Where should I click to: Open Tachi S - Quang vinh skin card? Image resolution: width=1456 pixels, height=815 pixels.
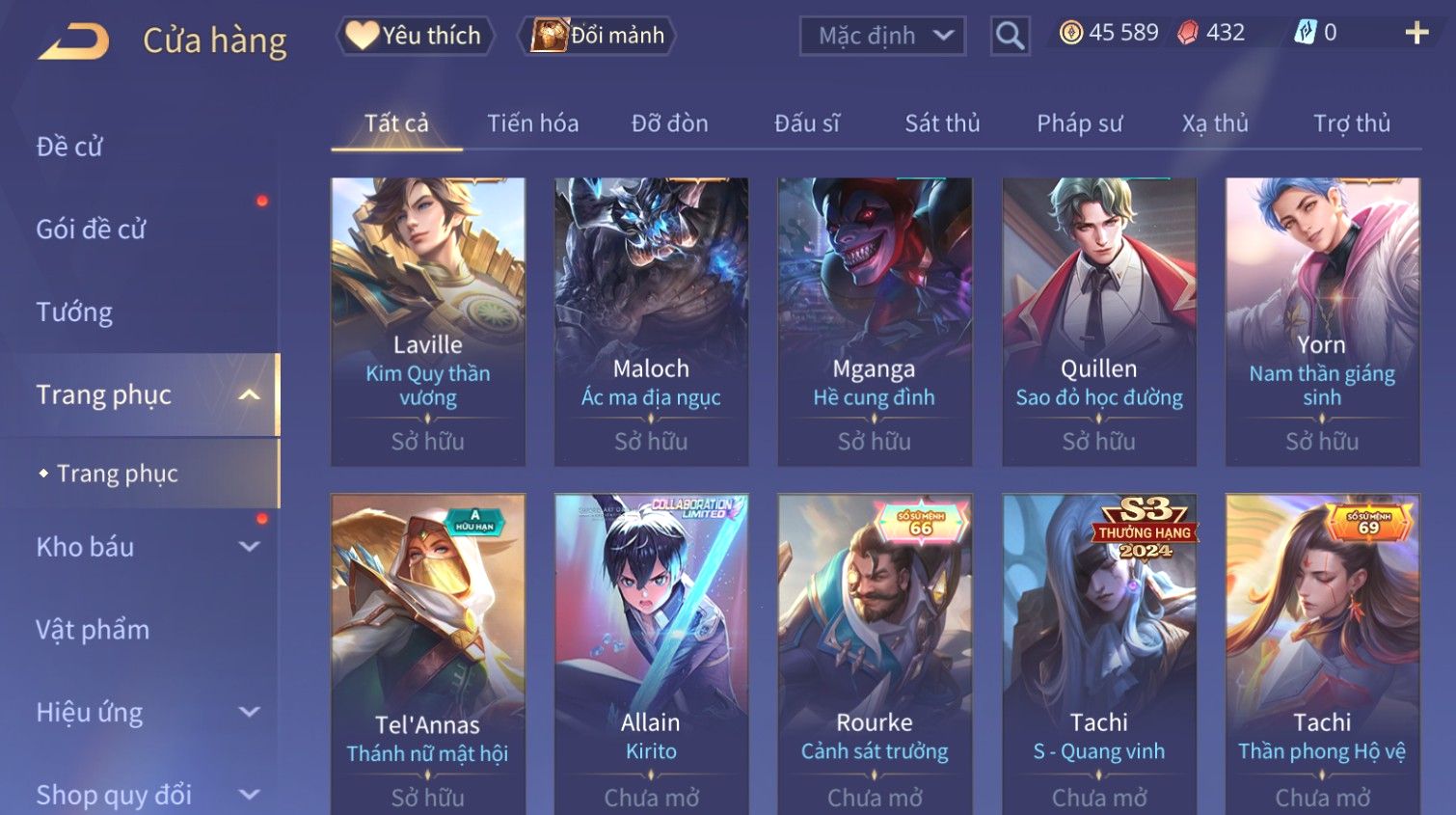(1099, 654)
